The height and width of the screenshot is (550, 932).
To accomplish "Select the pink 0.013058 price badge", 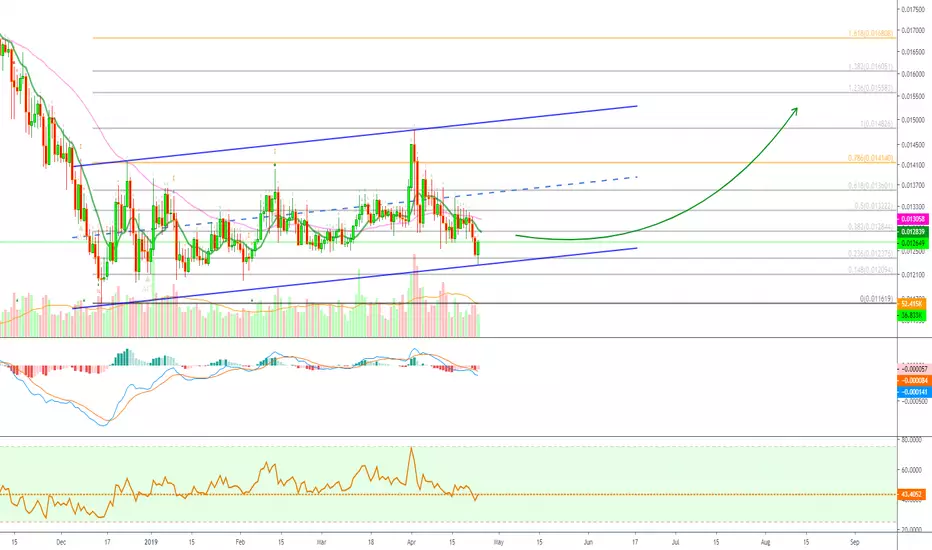I will pos(912,219).
